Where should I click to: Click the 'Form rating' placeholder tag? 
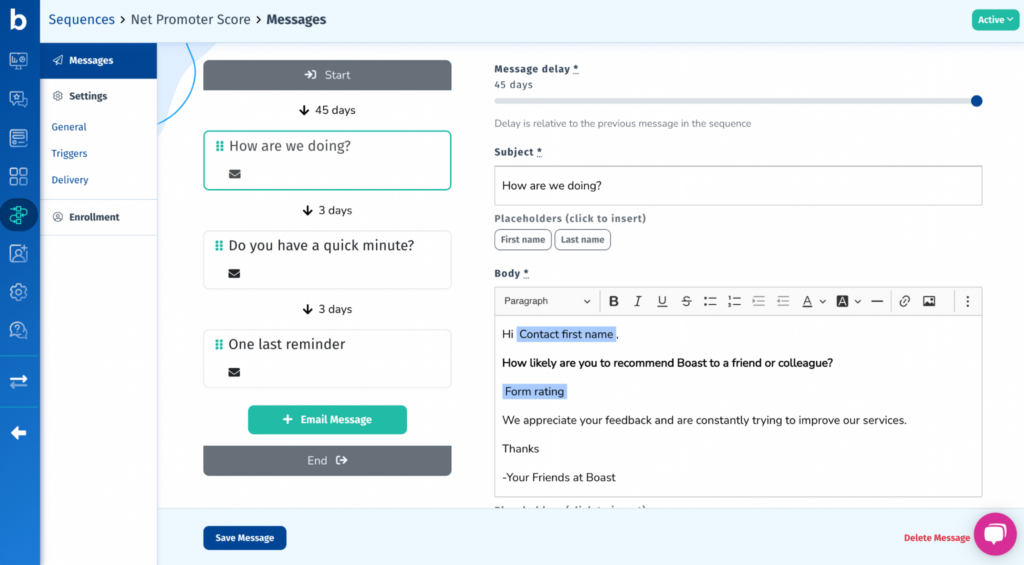[534, 392]
